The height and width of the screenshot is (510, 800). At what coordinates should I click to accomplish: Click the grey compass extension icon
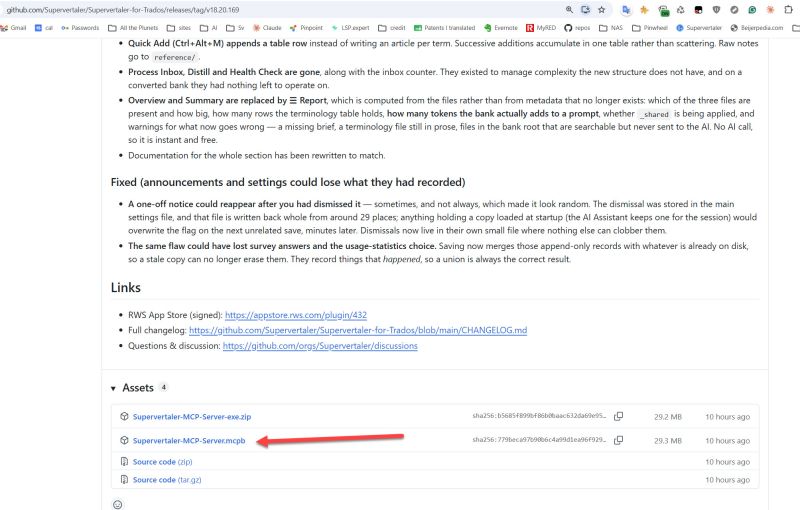[734, 10]
